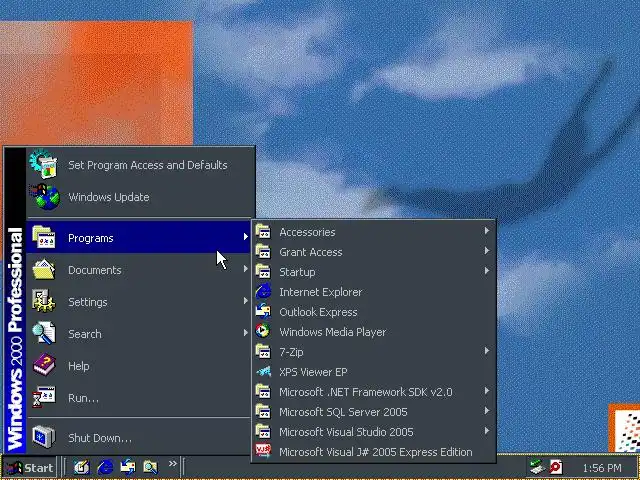Click the Grant Access folder icon

[x=263, y=251]
